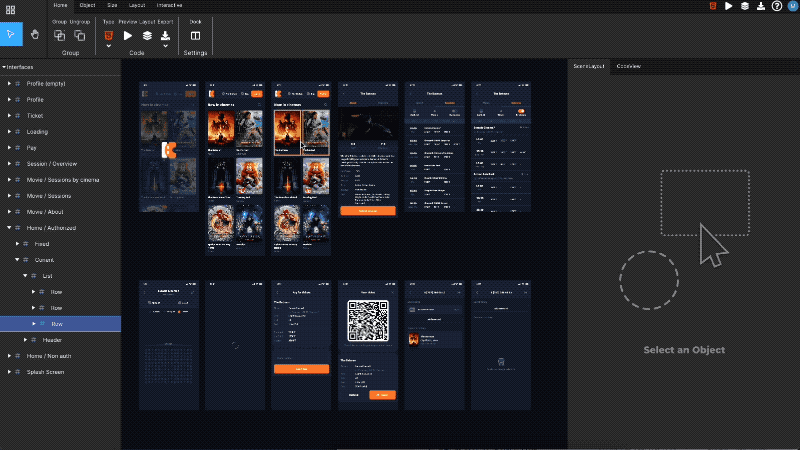Screen dimensions: 800x450
Task: Click frame icon beside Profile (empty)
Action: [x=18, y=84]
